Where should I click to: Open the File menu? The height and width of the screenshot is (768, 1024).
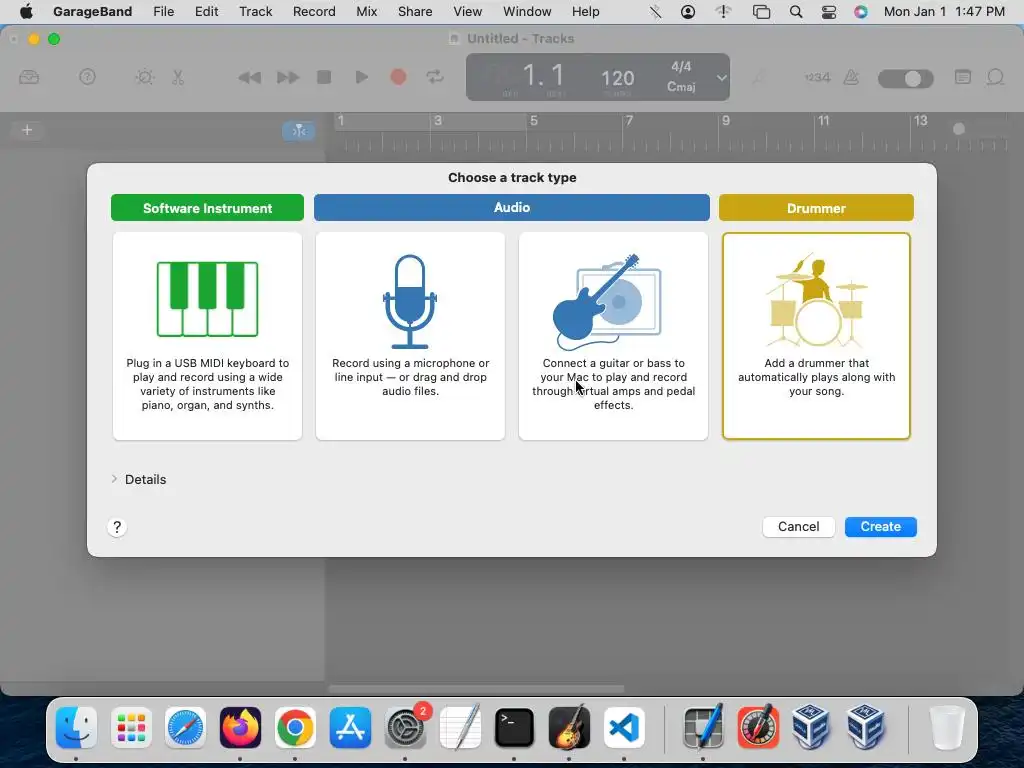[x=163, y=11]
